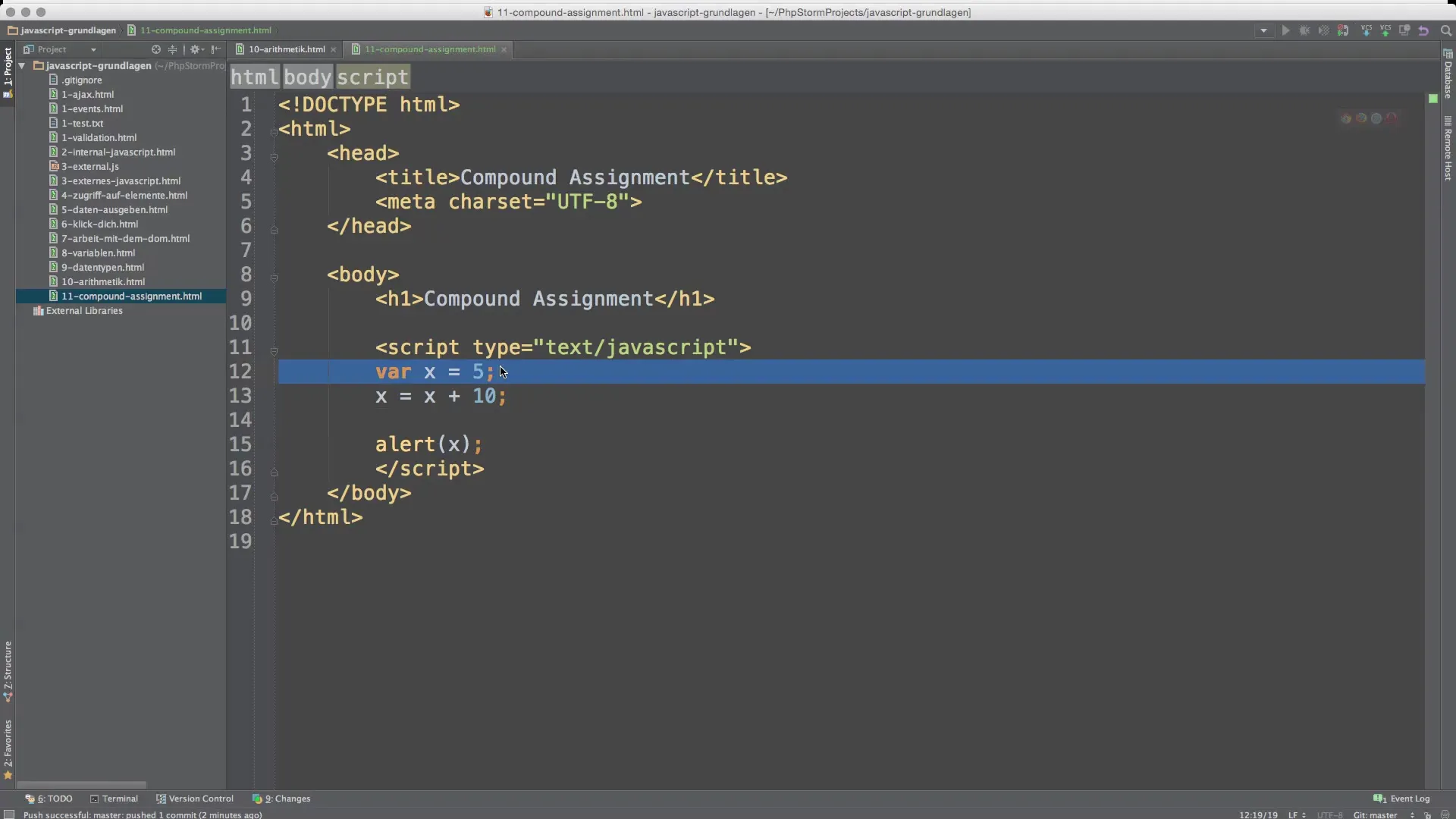Click the Run button in the toolbar

[1285, 31]
